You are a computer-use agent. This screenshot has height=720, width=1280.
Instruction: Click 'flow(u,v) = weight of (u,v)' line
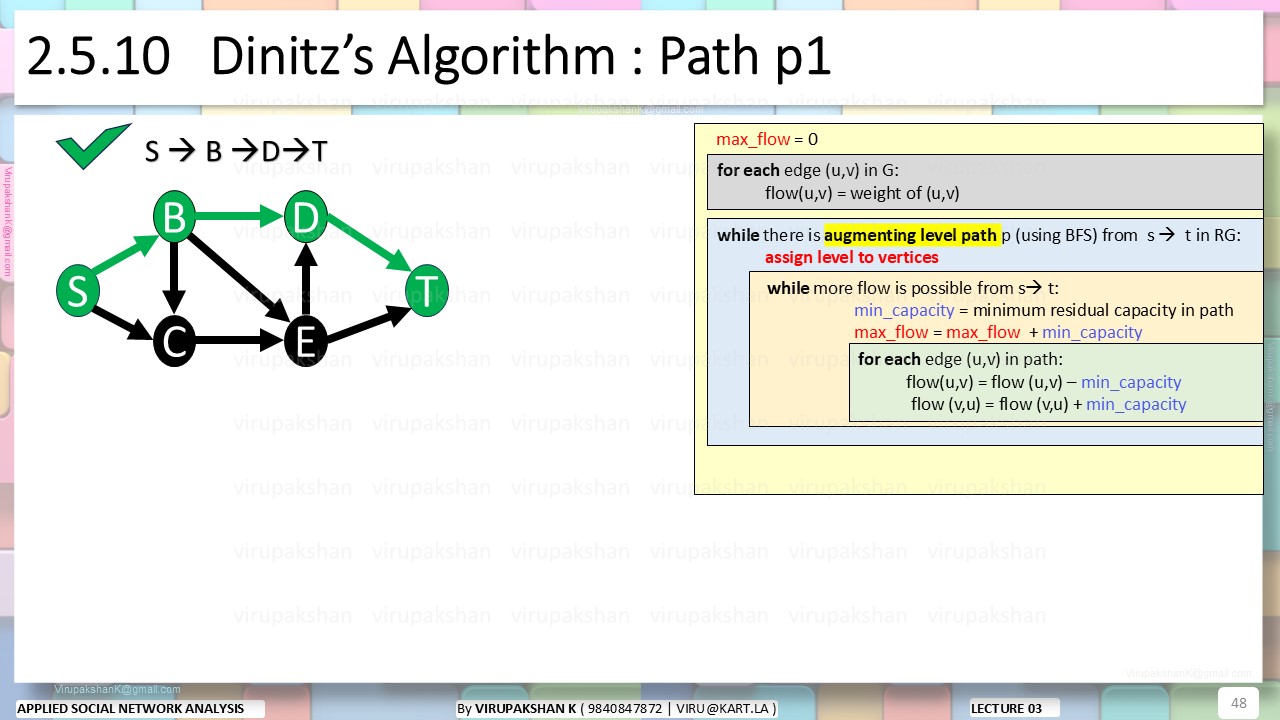coord(862,194)
